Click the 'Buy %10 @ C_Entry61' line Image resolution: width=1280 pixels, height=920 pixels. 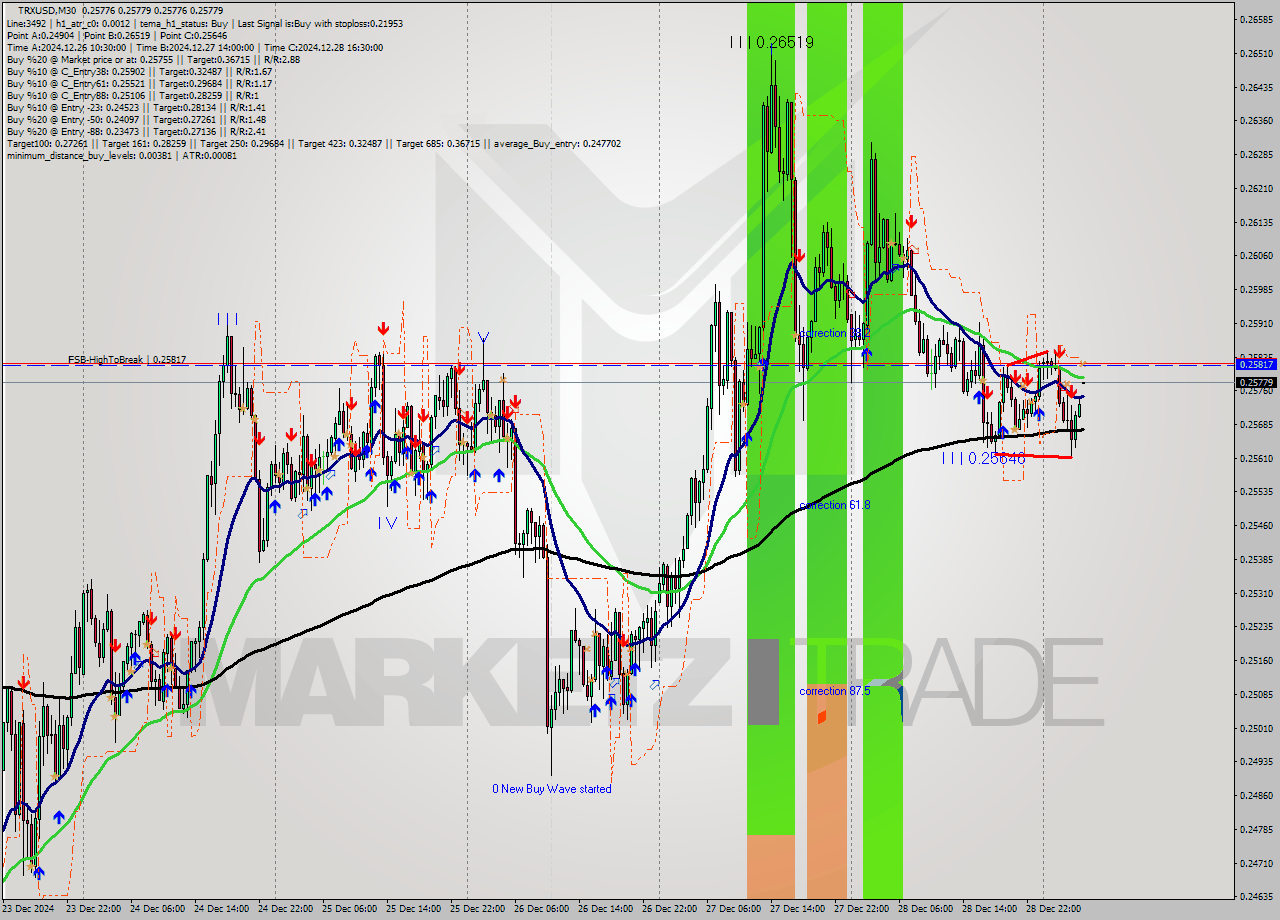[x=140, y=83]
